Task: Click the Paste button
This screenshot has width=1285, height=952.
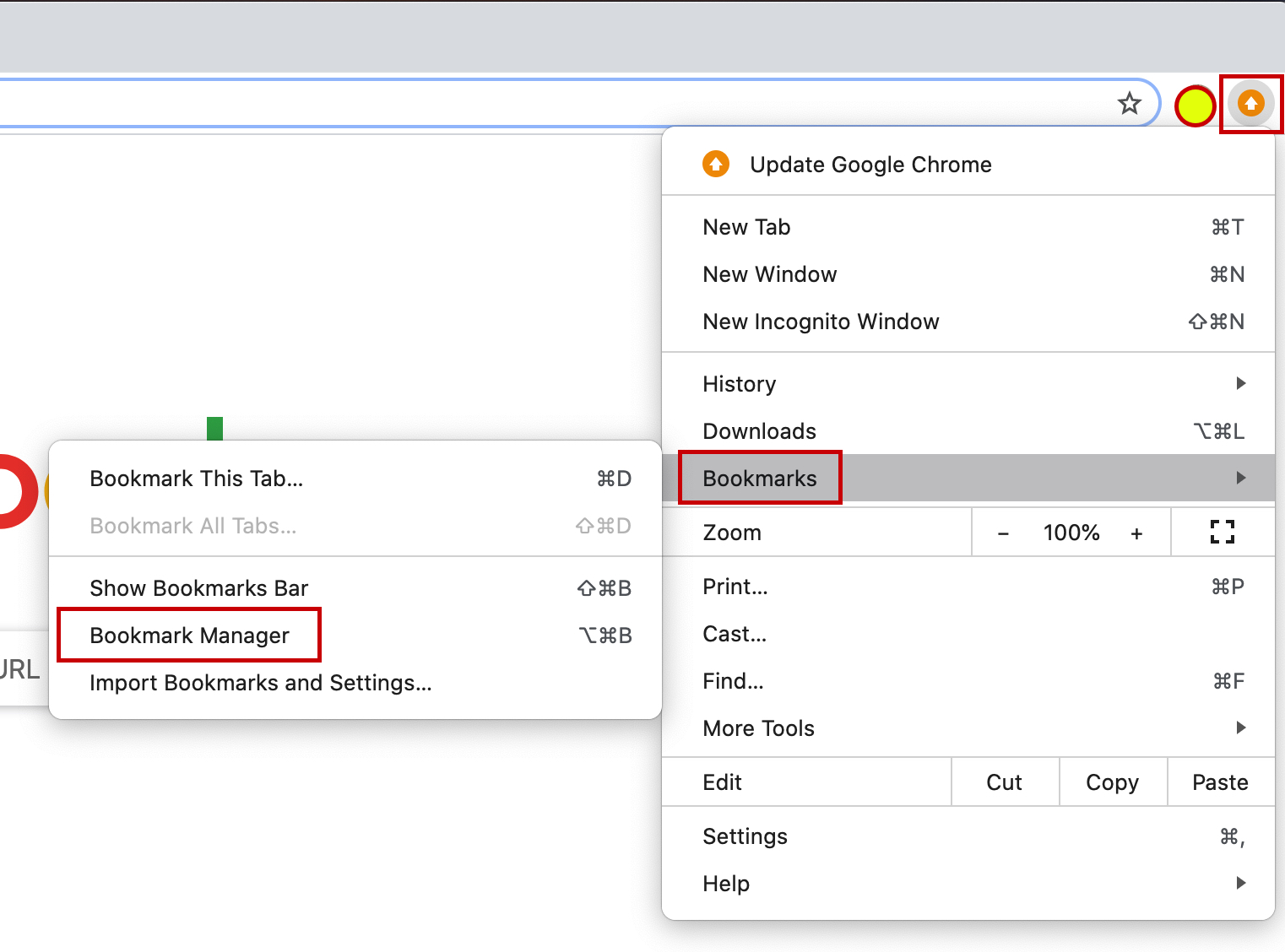Action: click(1220, 782)
